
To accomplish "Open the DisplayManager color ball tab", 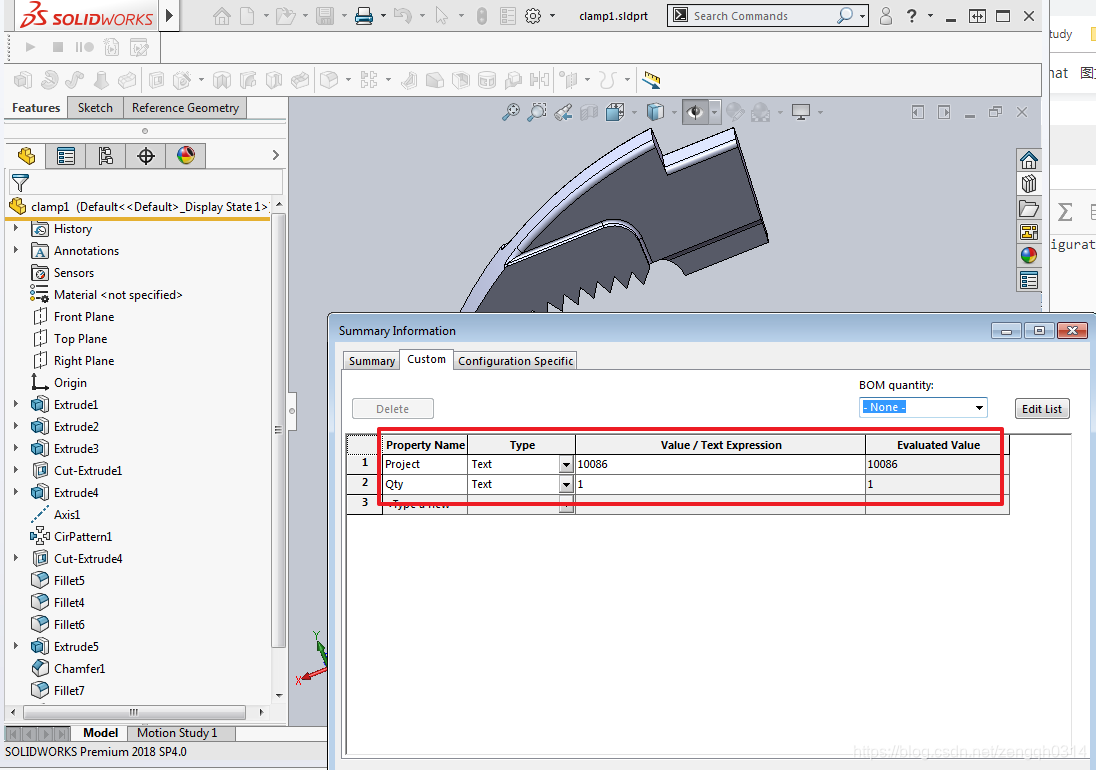I will 186,155.
